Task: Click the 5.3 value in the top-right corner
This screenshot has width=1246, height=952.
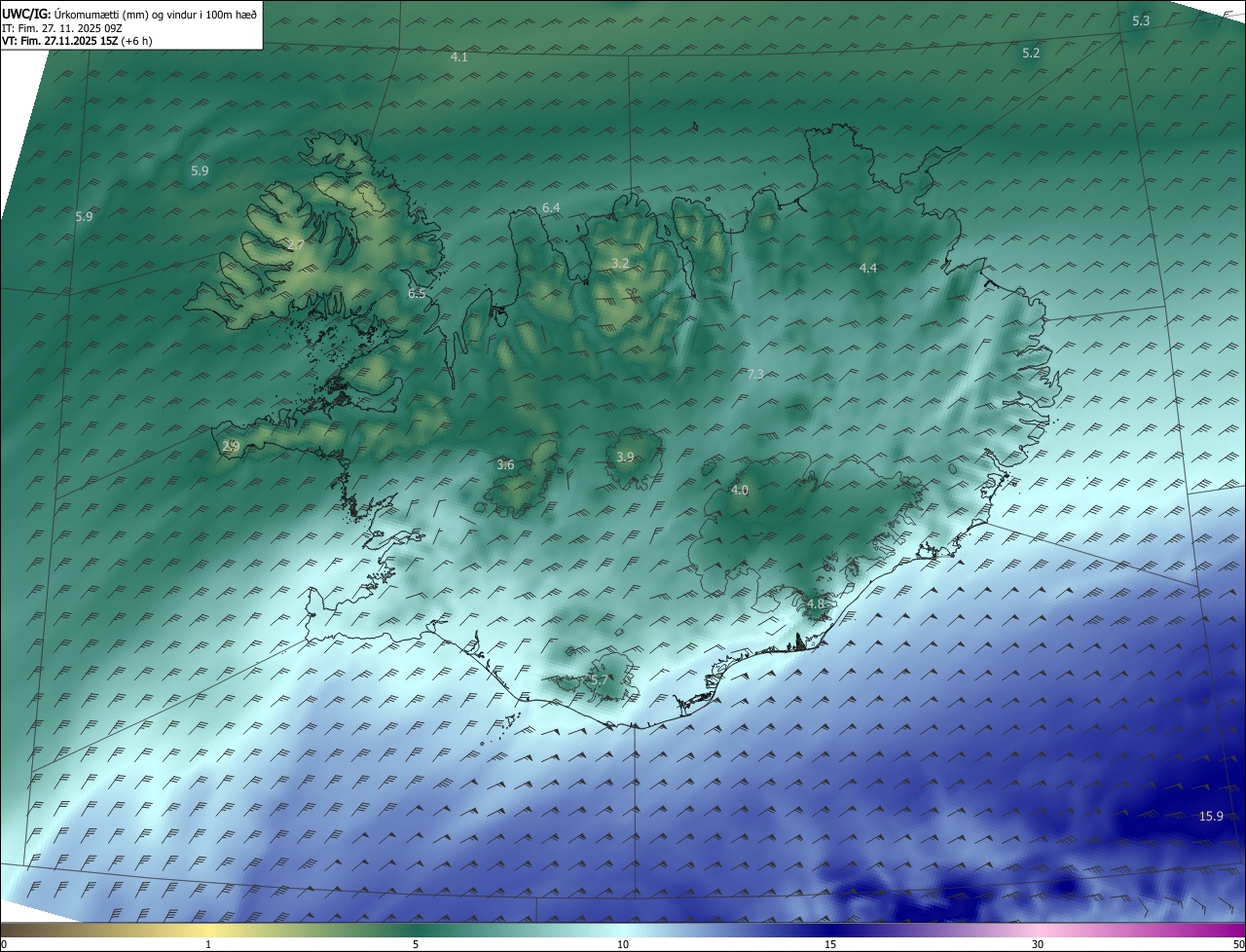Action: tap(1141, 20)
